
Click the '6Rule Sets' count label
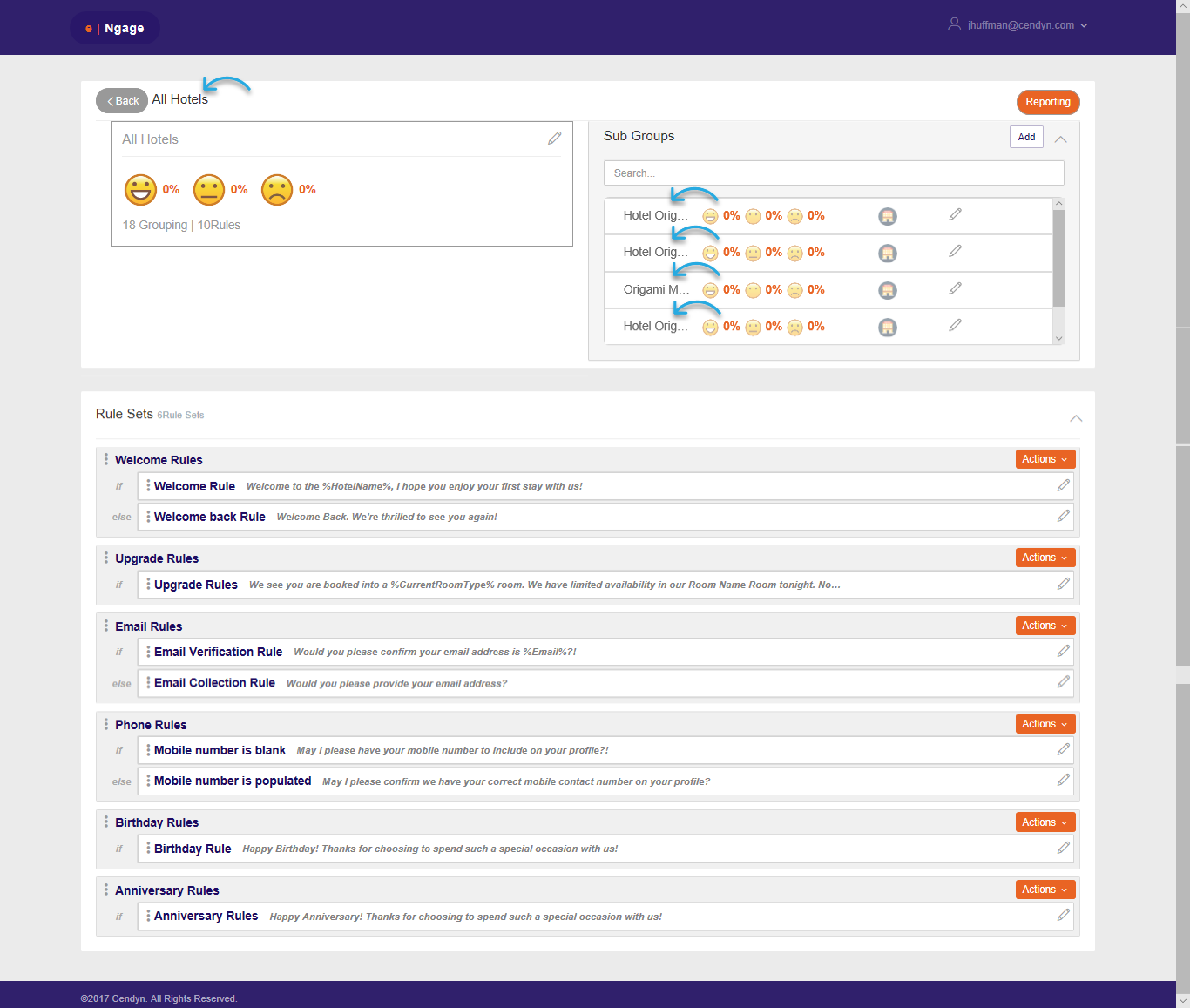(180, 416)
